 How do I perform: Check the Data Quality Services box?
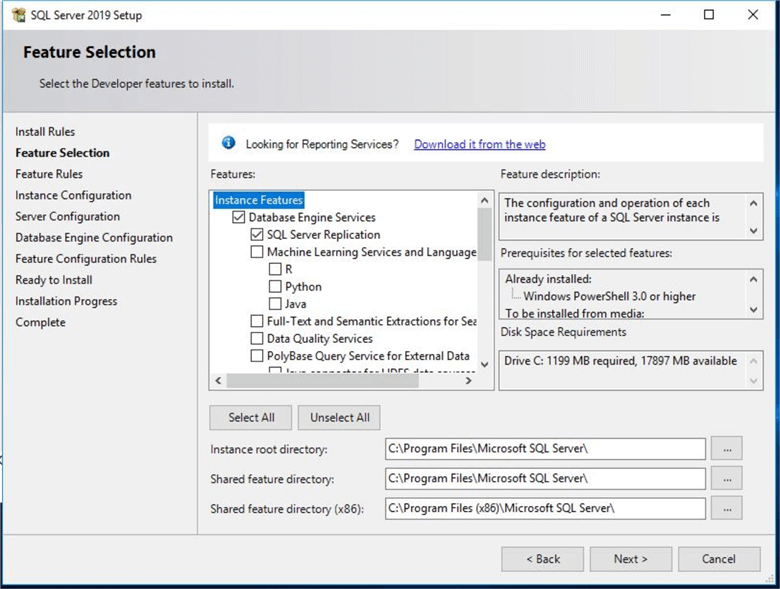click(x=257, y=339)
